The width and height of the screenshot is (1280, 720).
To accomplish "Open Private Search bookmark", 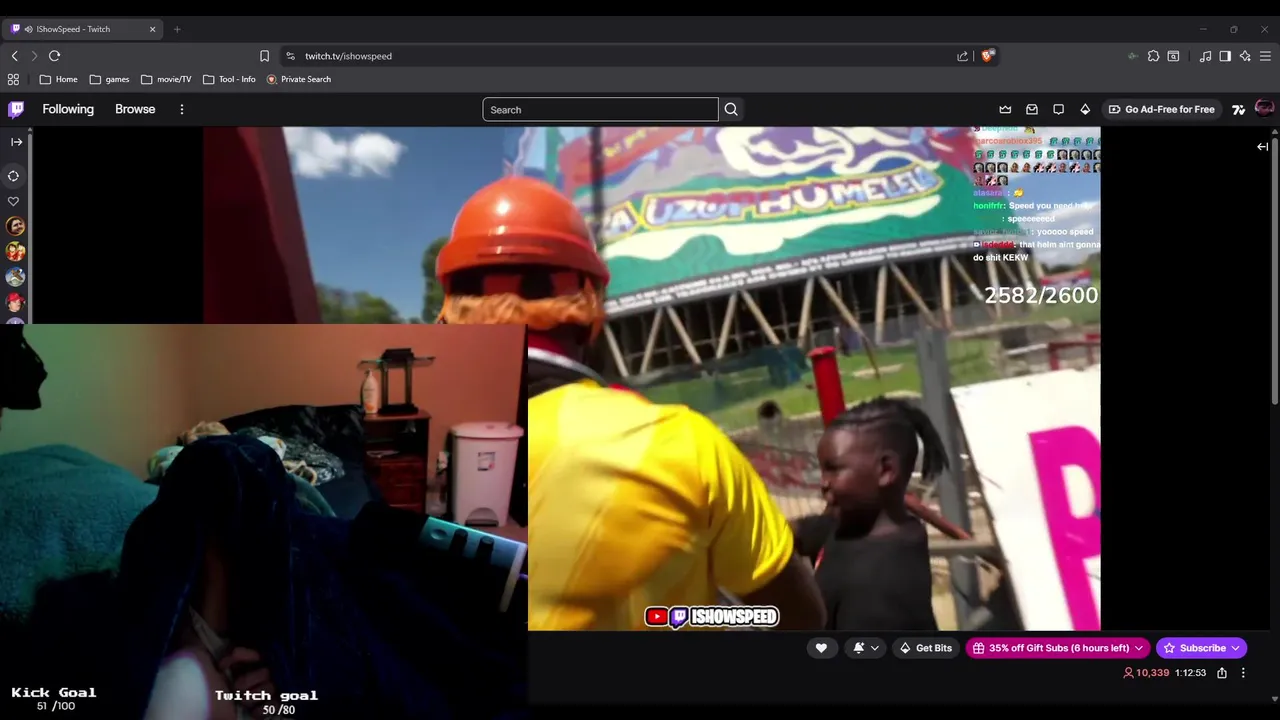I will point(299,79).
